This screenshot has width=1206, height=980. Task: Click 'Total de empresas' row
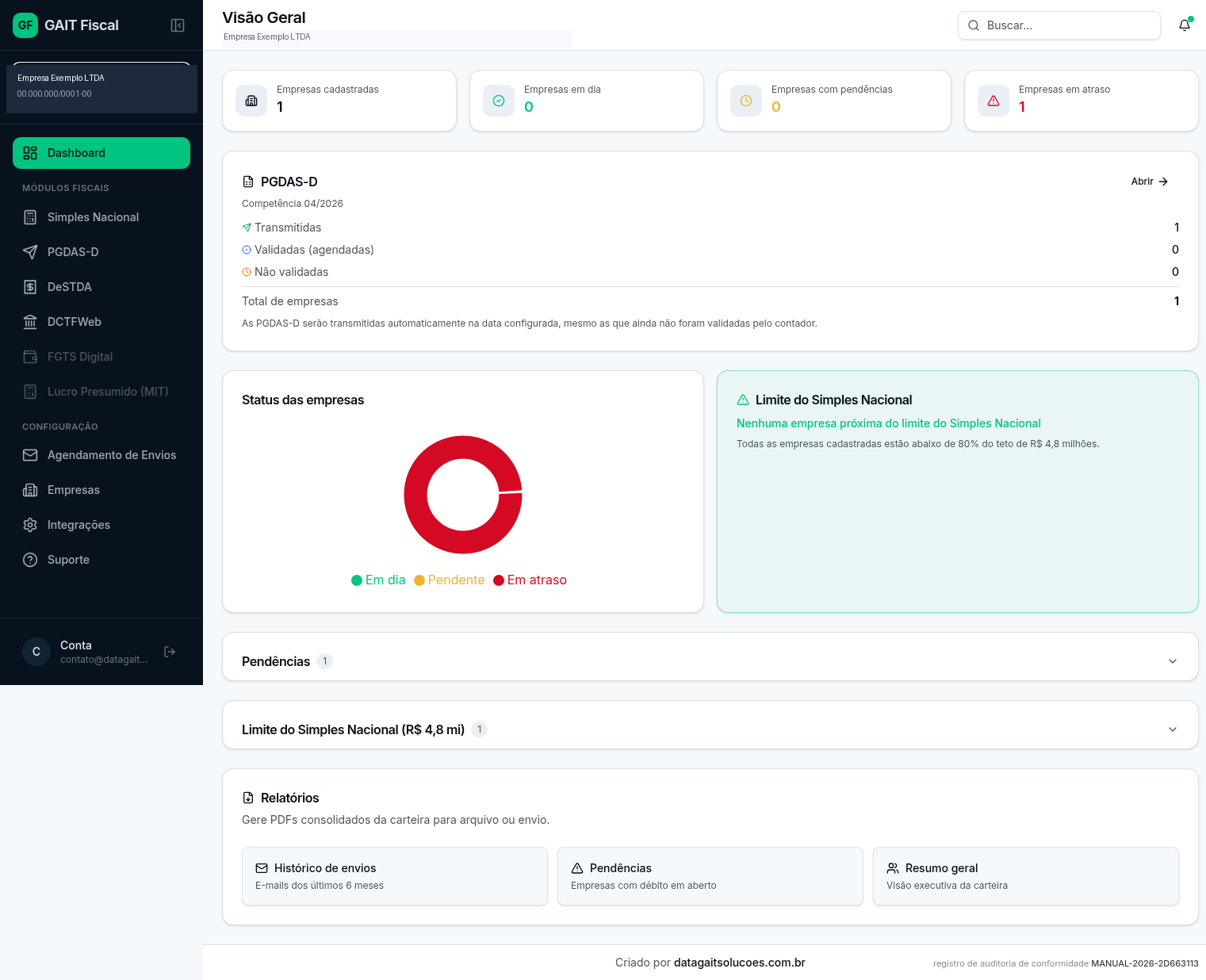710,301
